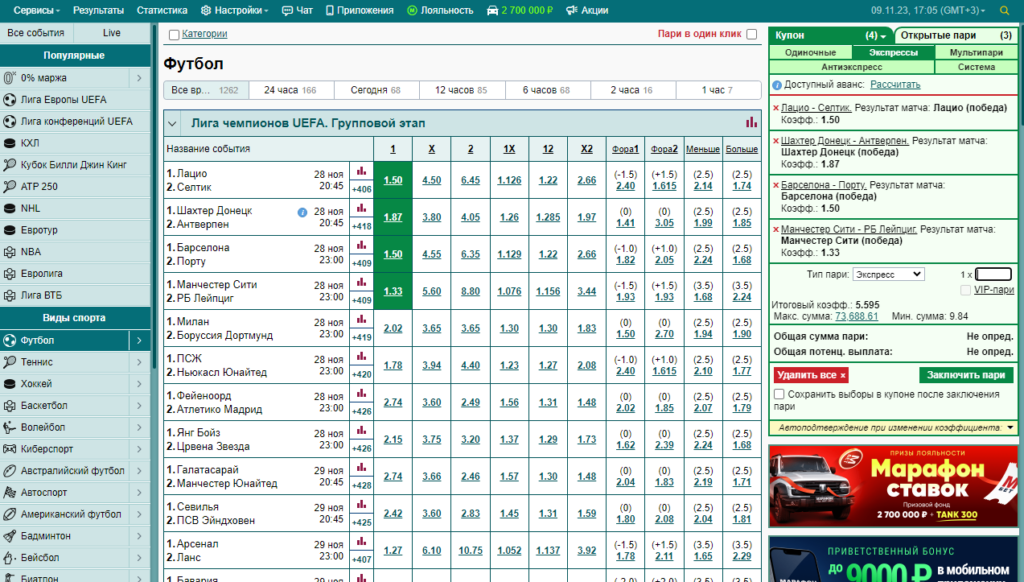Expand Купон (4) dropdown arrow
The width and height of the screenshot is (1024, 582).
882,37
